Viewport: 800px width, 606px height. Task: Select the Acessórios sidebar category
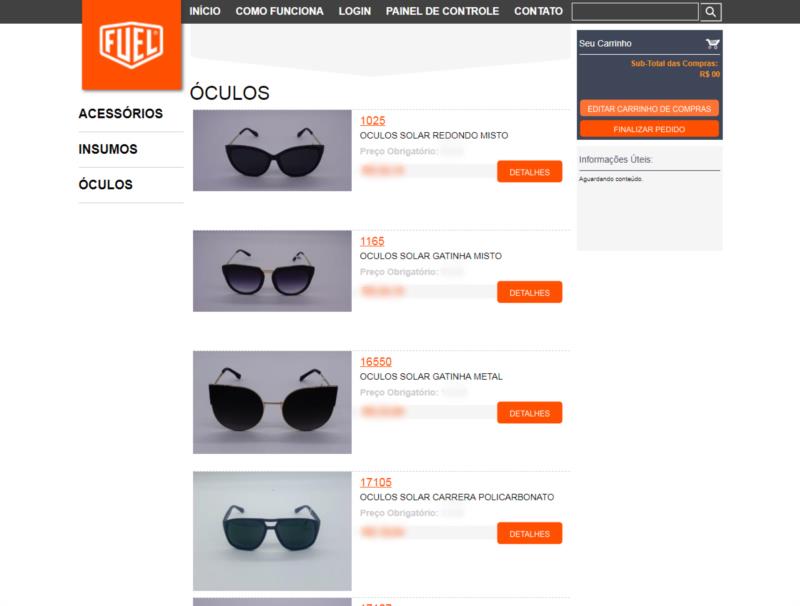pyautogui.click(x=121, y=113)
